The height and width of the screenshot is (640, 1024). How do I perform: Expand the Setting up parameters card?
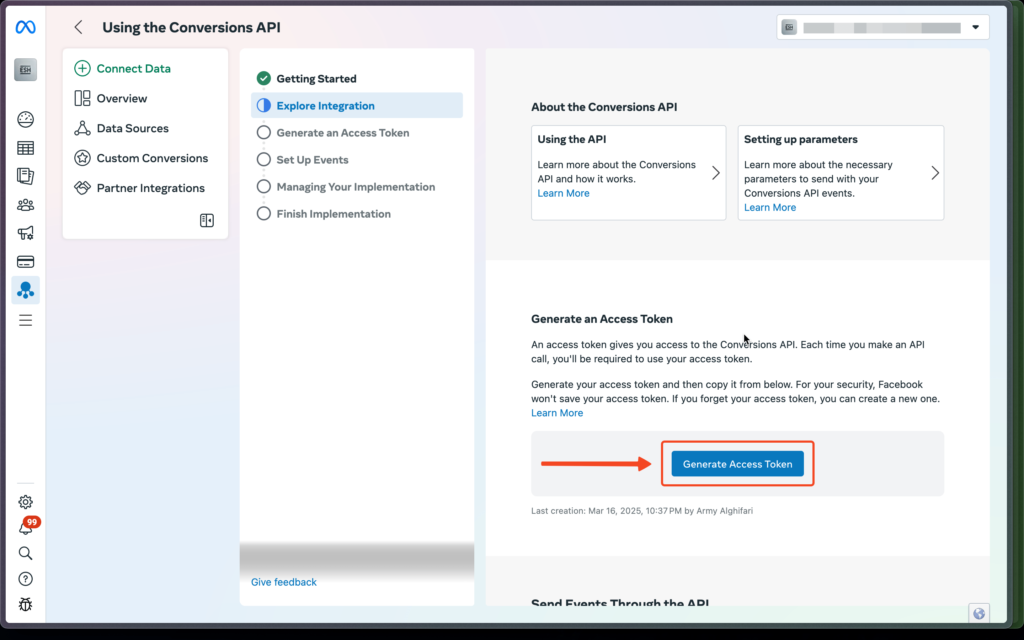(840, 172)
